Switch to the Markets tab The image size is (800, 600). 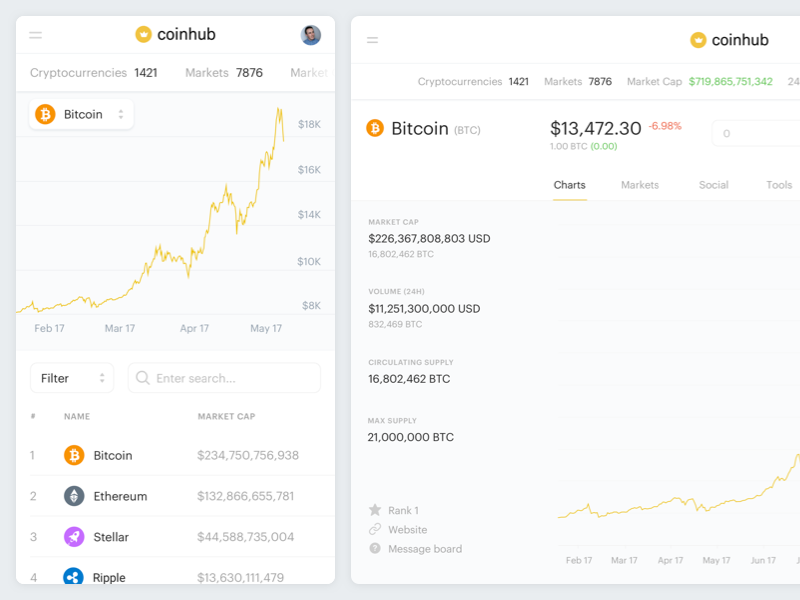[640, 185]
